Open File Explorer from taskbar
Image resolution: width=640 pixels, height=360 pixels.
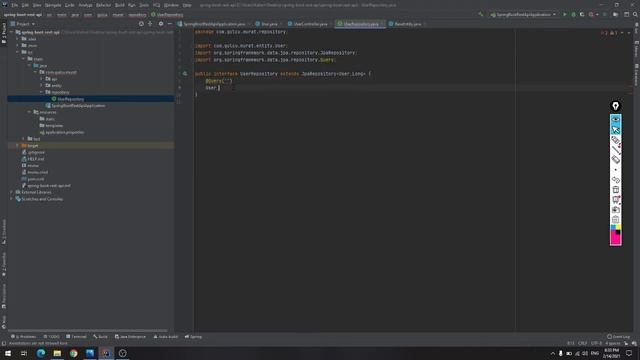pos(57,353)
